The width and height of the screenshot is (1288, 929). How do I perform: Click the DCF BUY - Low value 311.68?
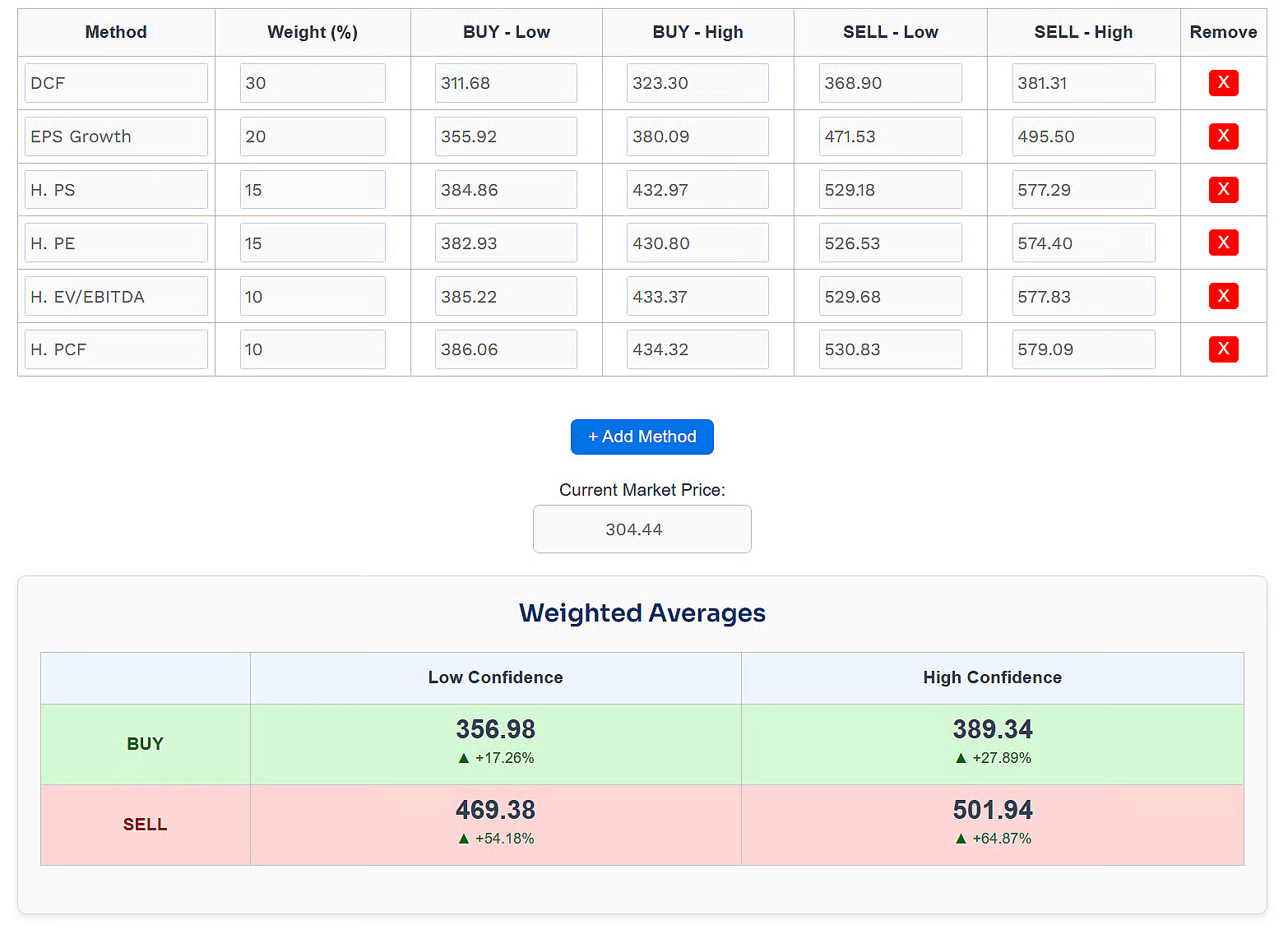pyautogui.click(x=506, y=83)
